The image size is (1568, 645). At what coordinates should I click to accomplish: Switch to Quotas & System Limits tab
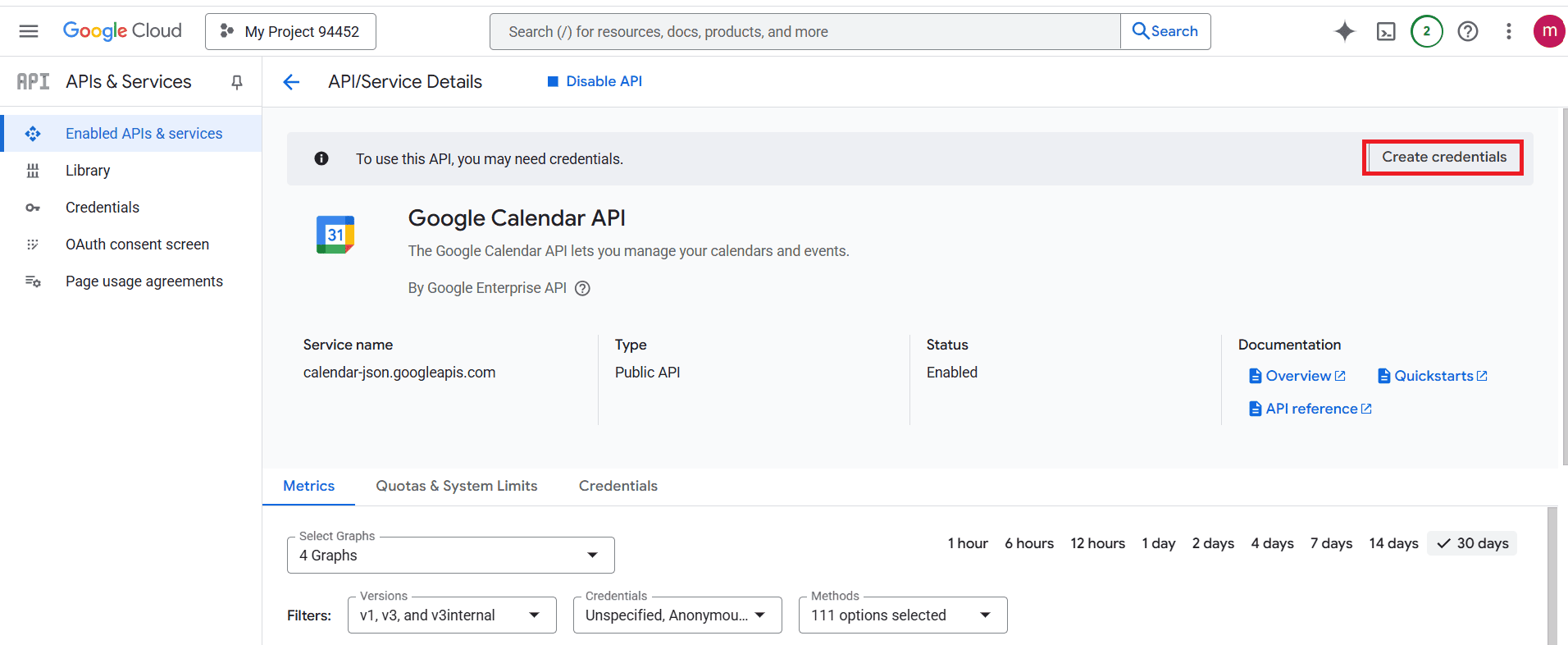coord(457,486)
